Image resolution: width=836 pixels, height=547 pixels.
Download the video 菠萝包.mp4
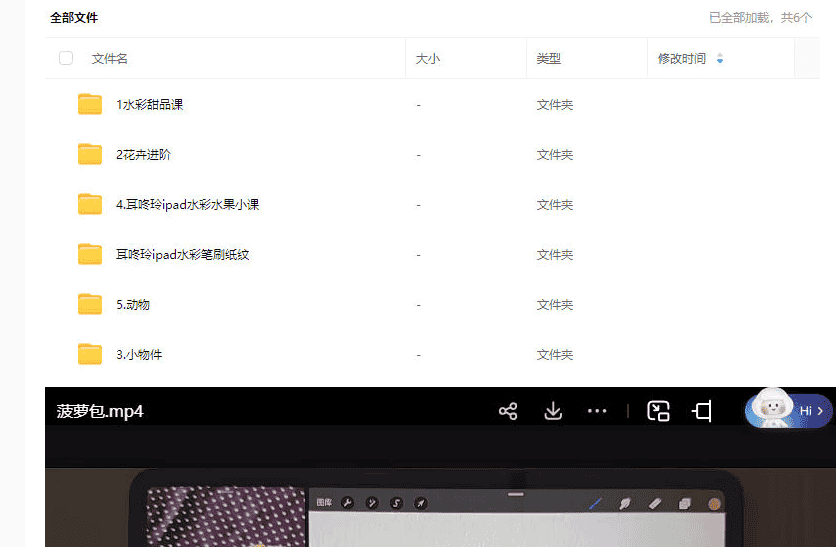553,411
